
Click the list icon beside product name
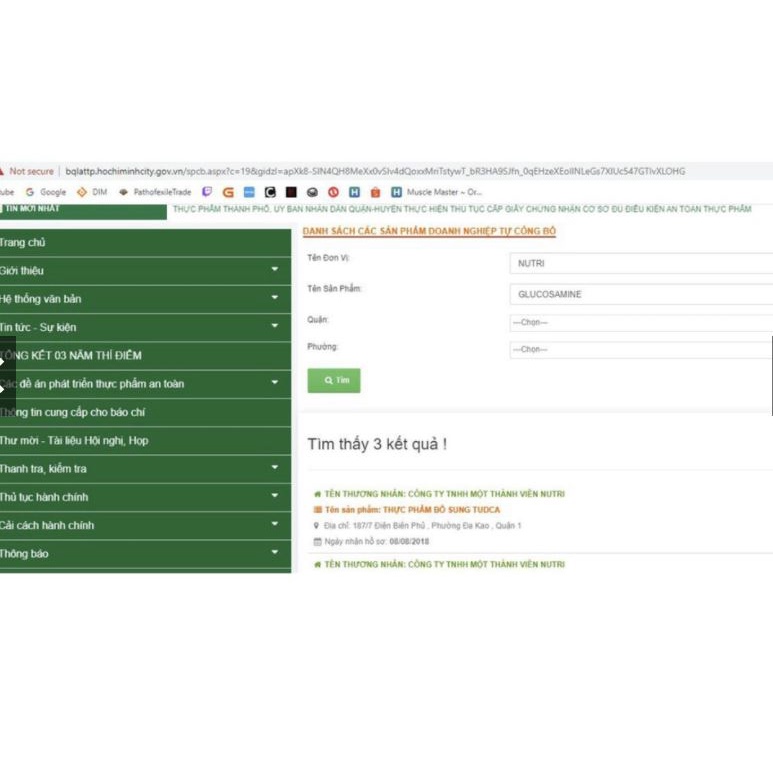coord(317,510)
